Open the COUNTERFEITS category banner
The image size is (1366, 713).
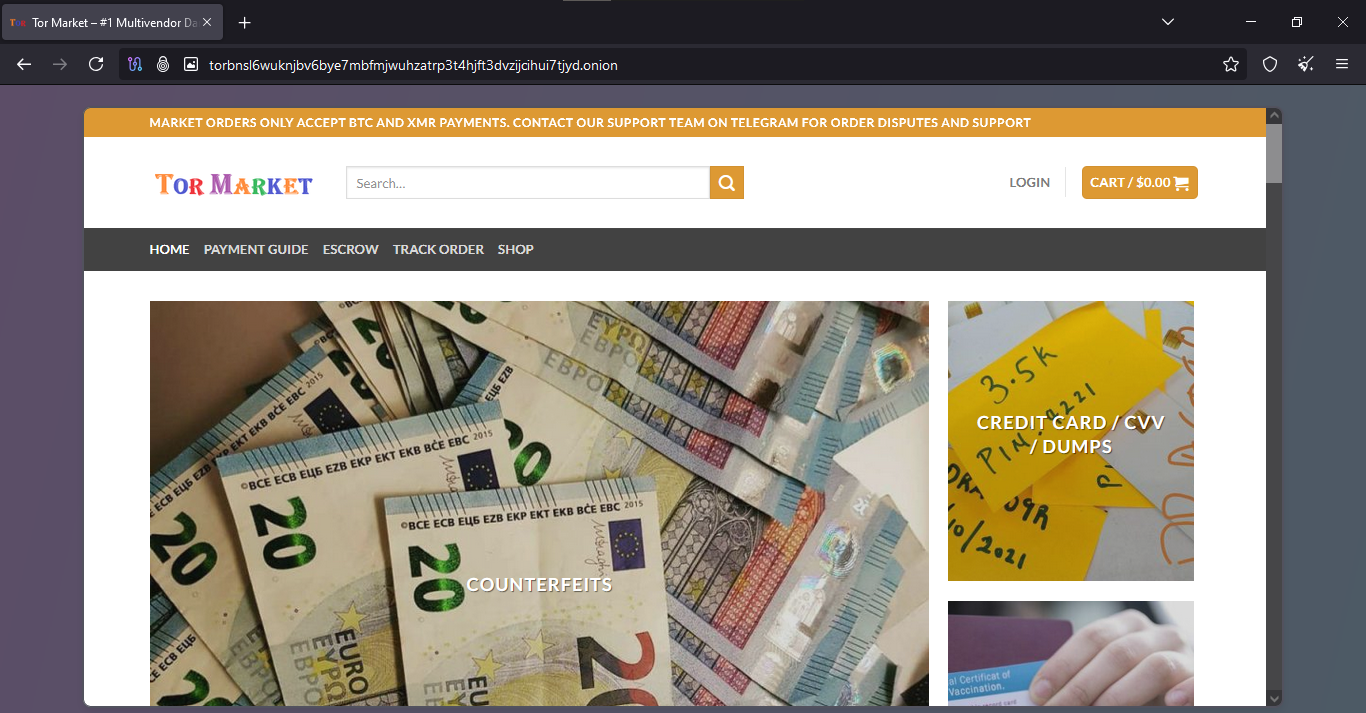point(539,503)
